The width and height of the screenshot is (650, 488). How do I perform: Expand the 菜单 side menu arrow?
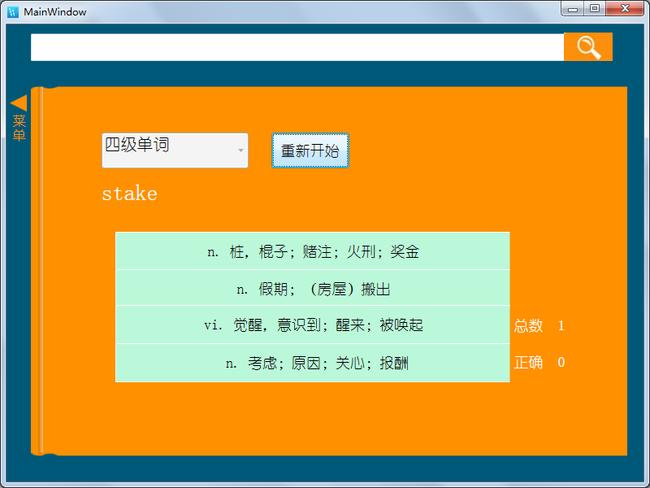(19, 103)
